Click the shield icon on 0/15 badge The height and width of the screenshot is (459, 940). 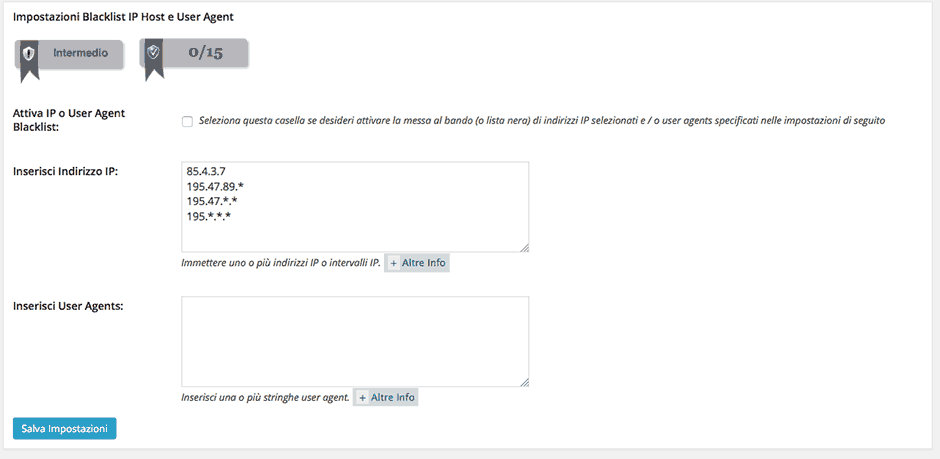point(153,53)
